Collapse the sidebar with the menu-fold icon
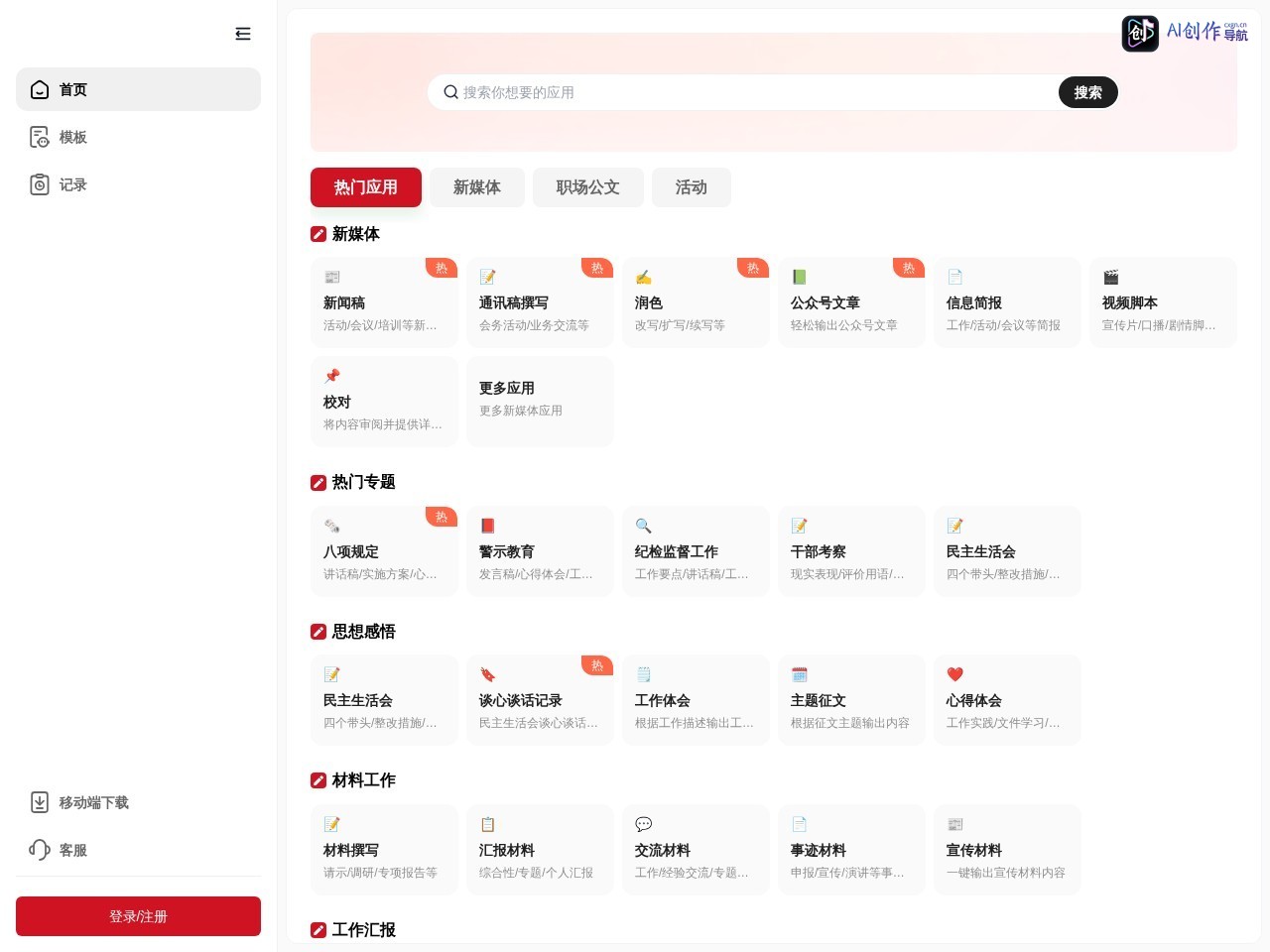The image size is (1270, 952). pyautogui.click(x=243, y=34)
